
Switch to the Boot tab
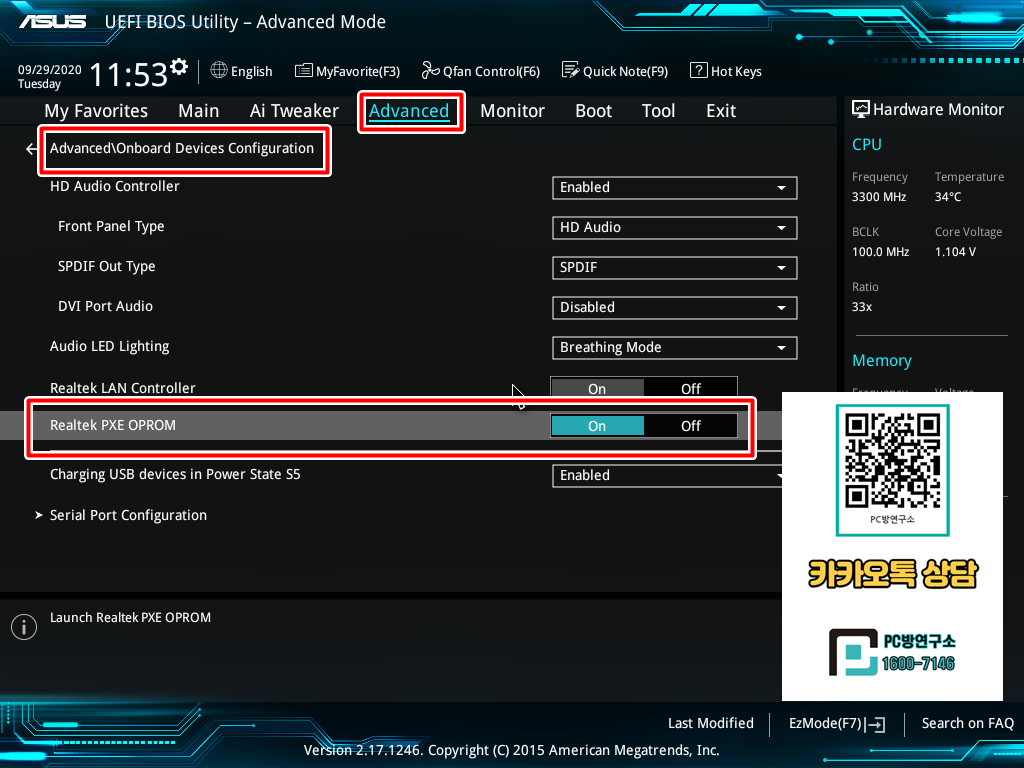tap(593, 111)
